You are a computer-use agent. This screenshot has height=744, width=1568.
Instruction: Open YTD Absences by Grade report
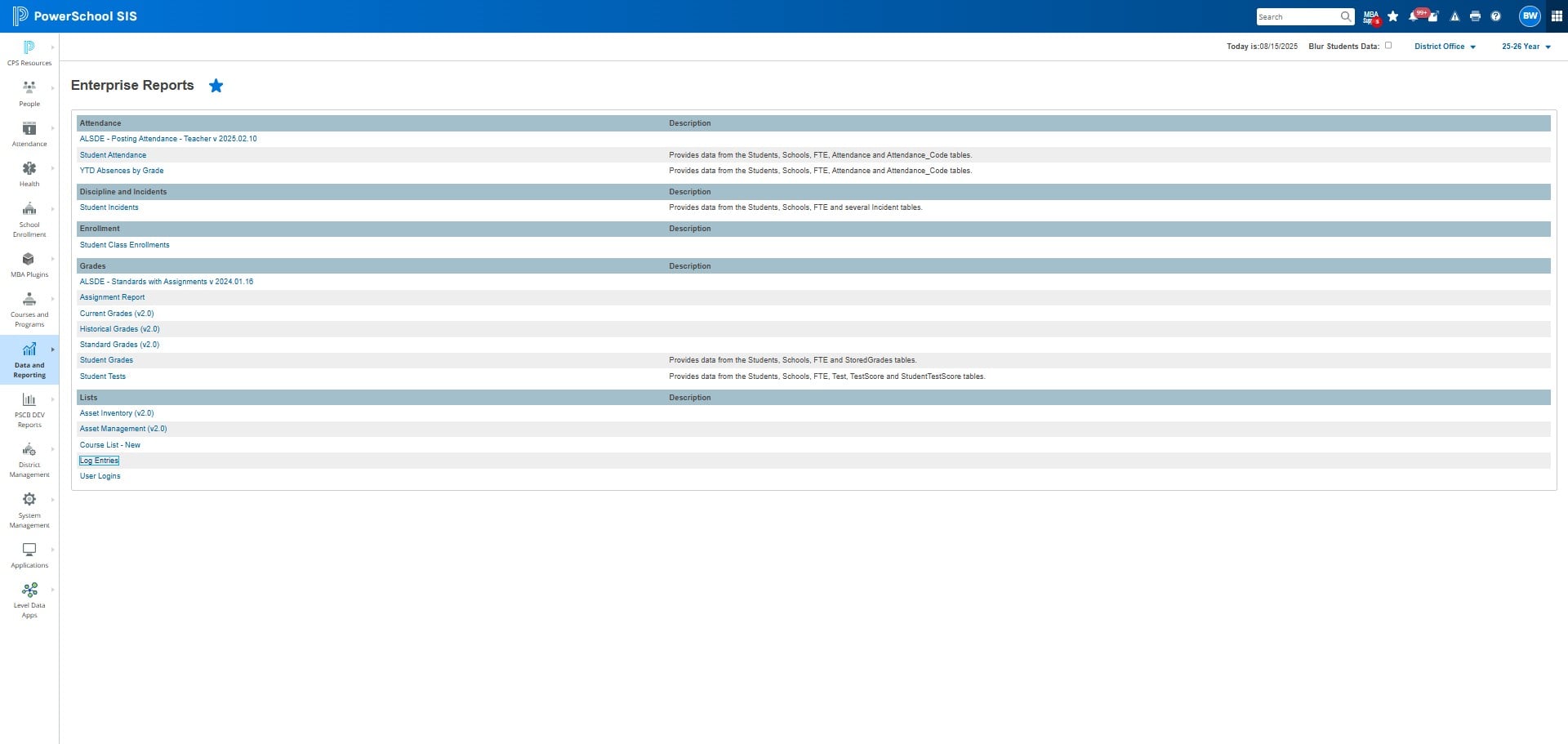(x=122, y=171)
